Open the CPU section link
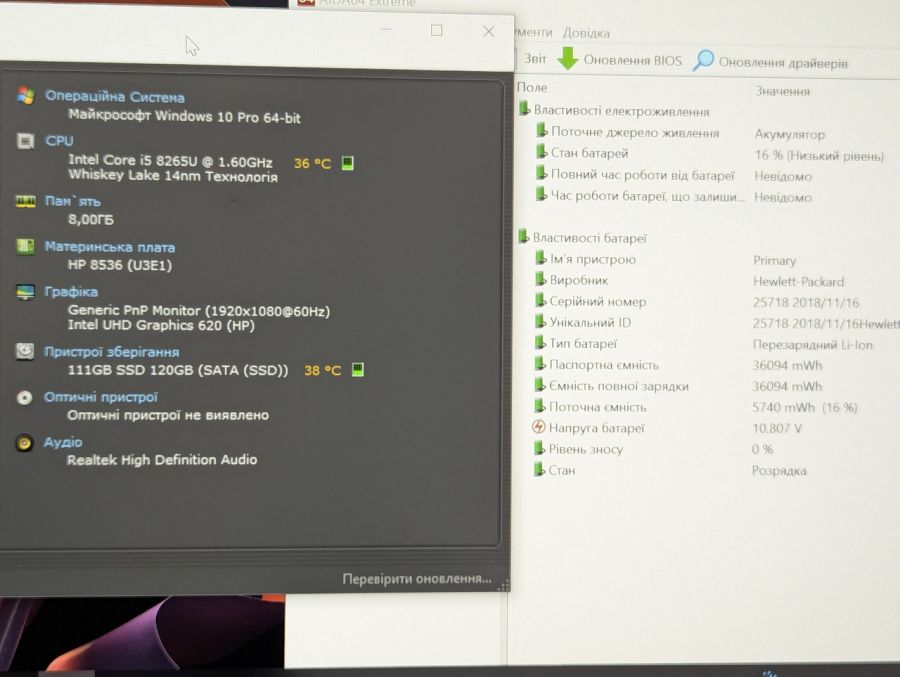The width and height of the screenshot is (900, 677). [x=59, y=141]
